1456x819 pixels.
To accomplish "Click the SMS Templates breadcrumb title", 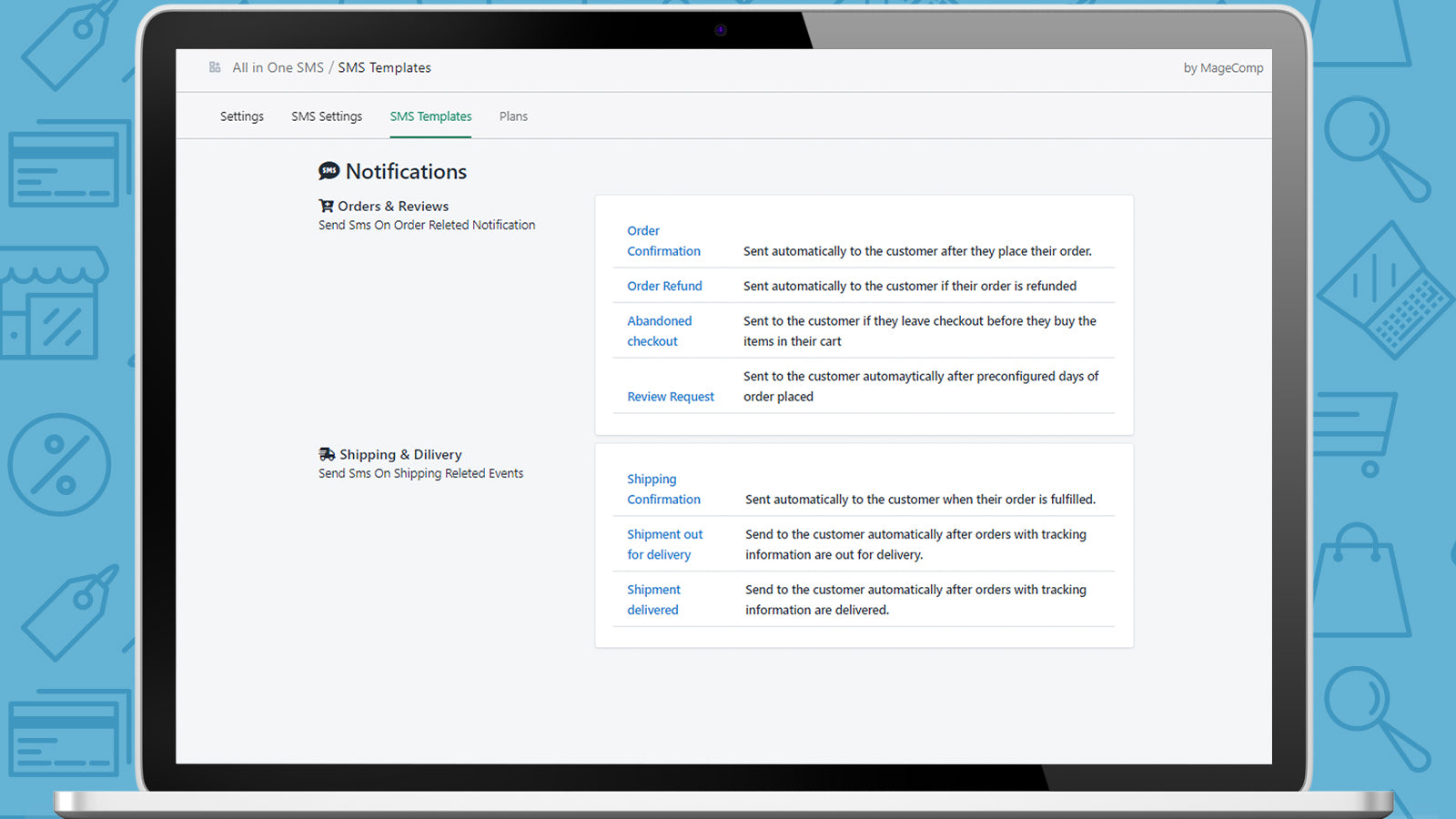I will point(384,67).
